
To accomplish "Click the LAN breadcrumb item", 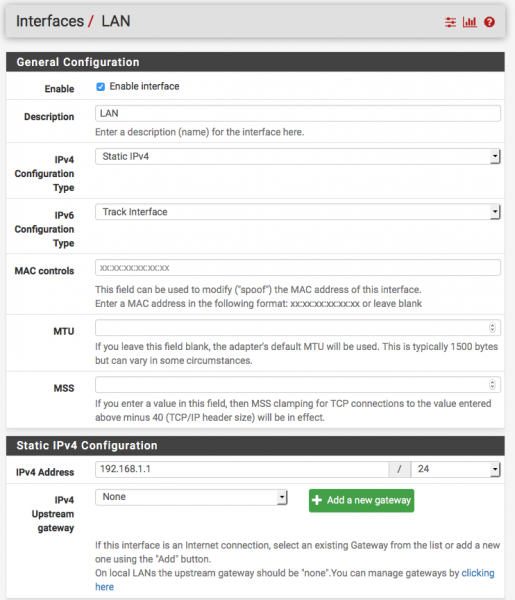I will (x=116, y=21).
